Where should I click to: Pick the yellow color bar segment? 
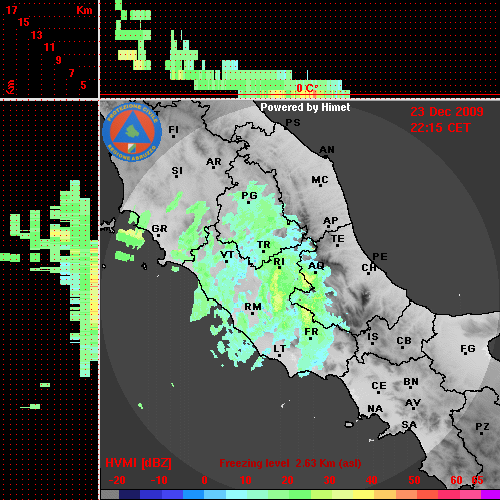tap(363, 495)
